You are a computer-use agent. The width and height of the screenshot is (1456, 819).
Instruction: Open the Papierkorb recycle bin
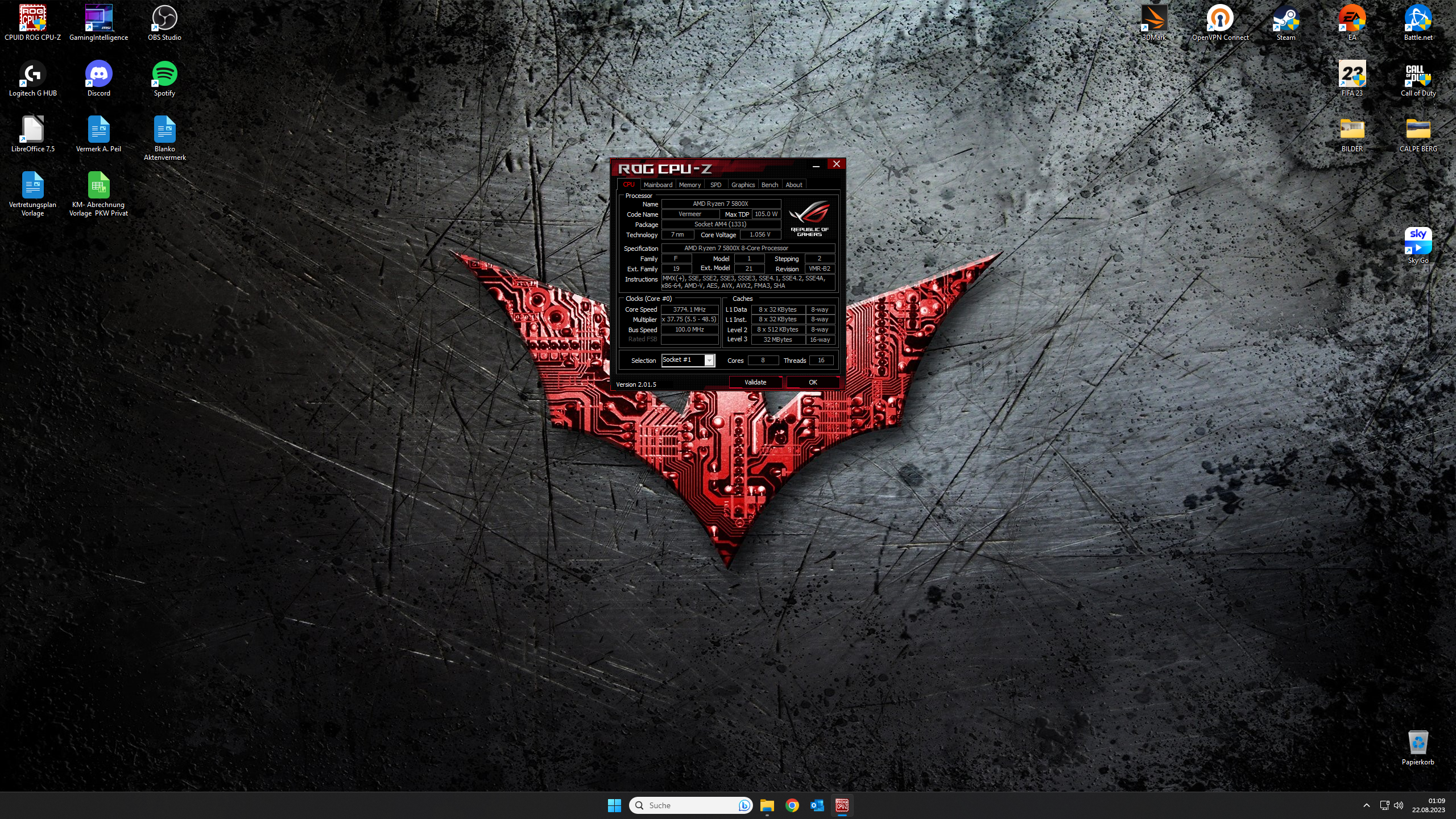point(1417,743)
